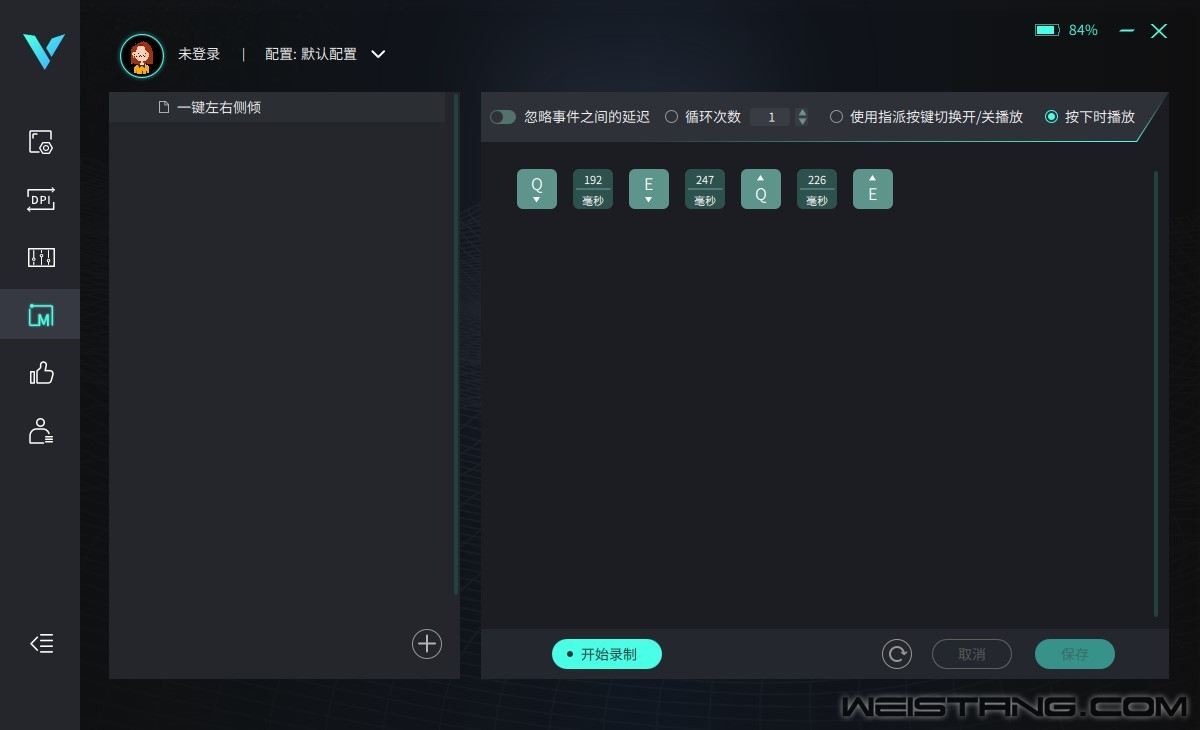Toggle 忽略事件之间的延迟 switch
Viewport: 1200px width, 730px height.
[503, 117]
